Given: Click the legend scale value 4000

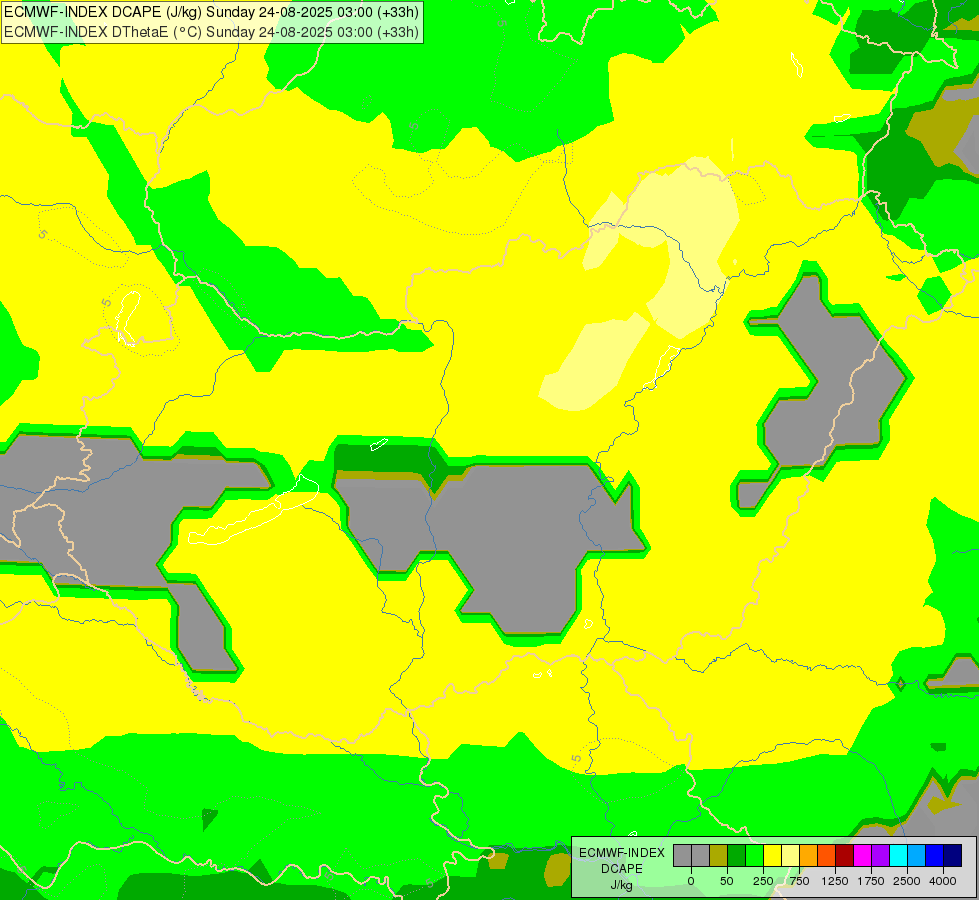Looking at the screenshot, I should coord(943,881).
